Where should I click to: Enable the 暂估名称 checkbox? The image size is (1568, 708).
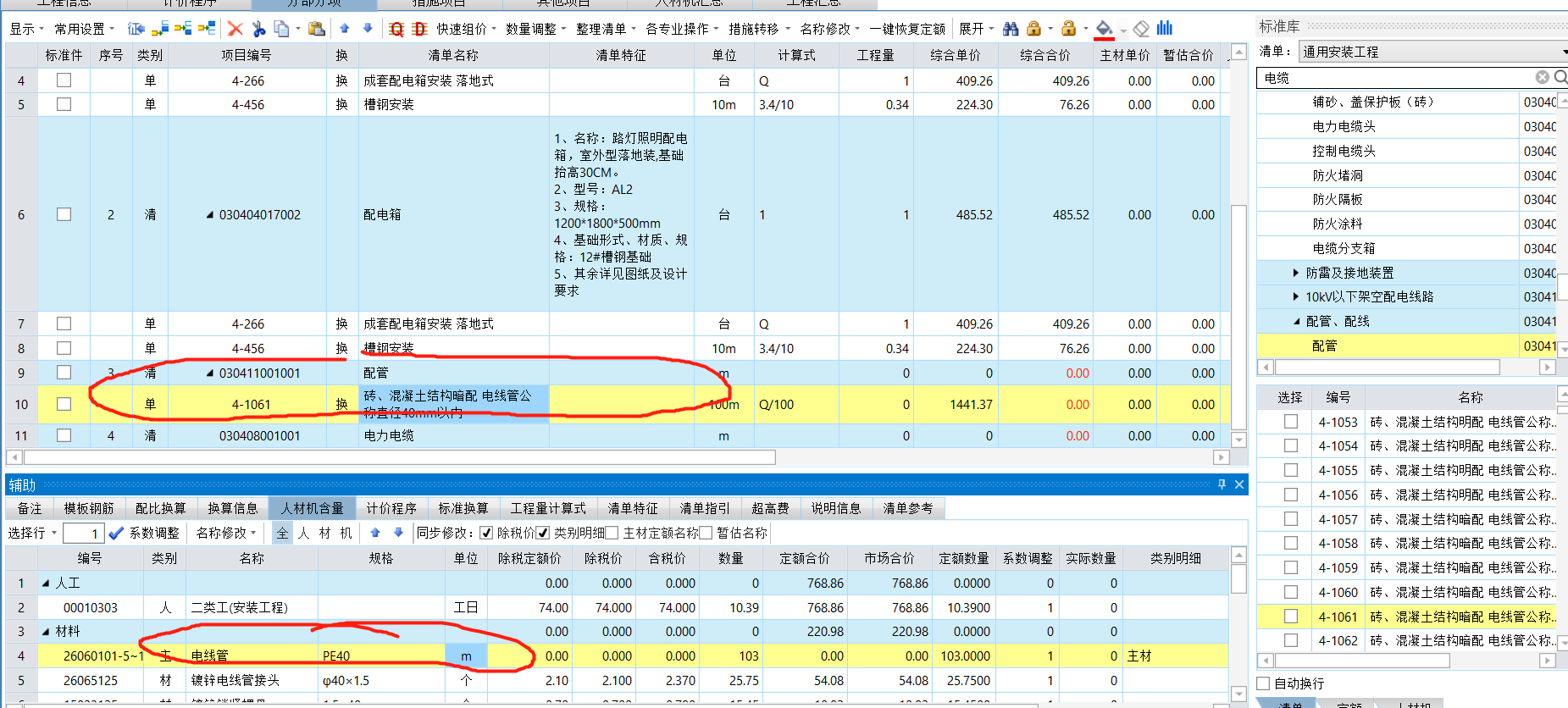coord(706,533)
